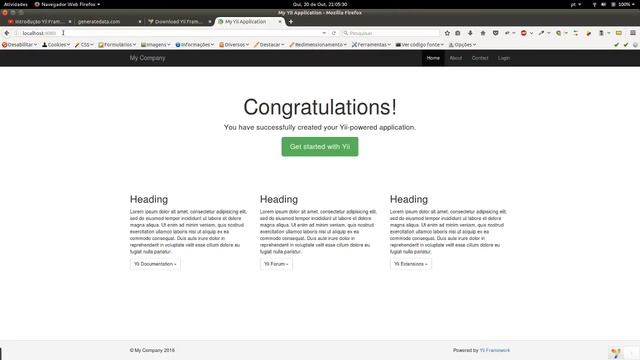This screenshot has width=640, height=360.
Task: Click the red Adblock stop icon
Action: tap(524, 33)
